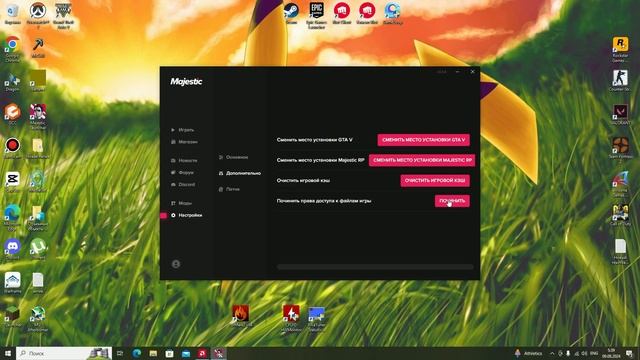
Task: Select the Majestic launcher desktop shortcut
Action: pos(38,116)
